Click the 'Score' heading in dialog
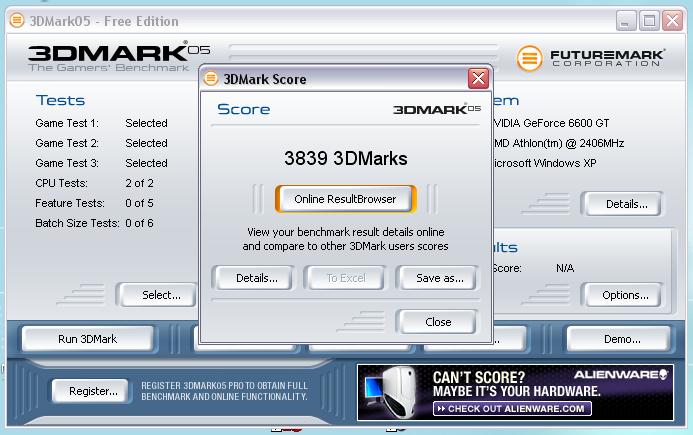Viewport: 693px width, 435px height. tap(244, 109)
